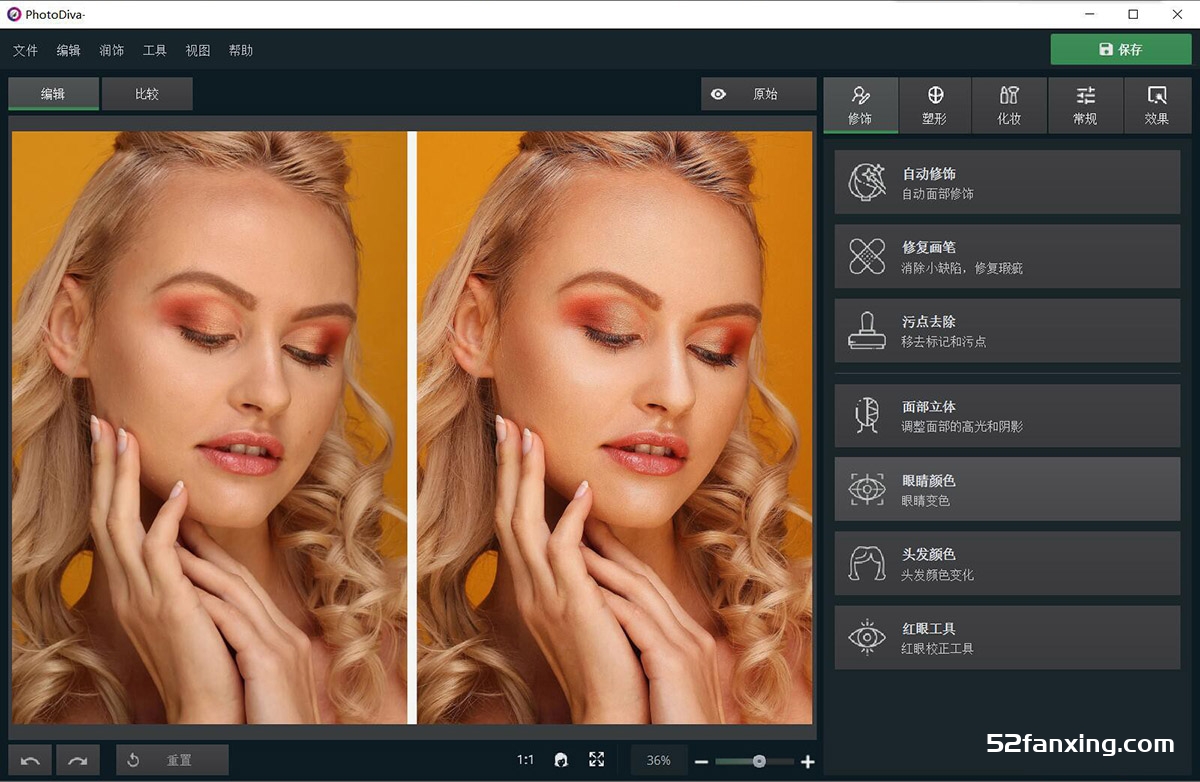
Task: Open the 润饰 menu
Action: (111, 50)
